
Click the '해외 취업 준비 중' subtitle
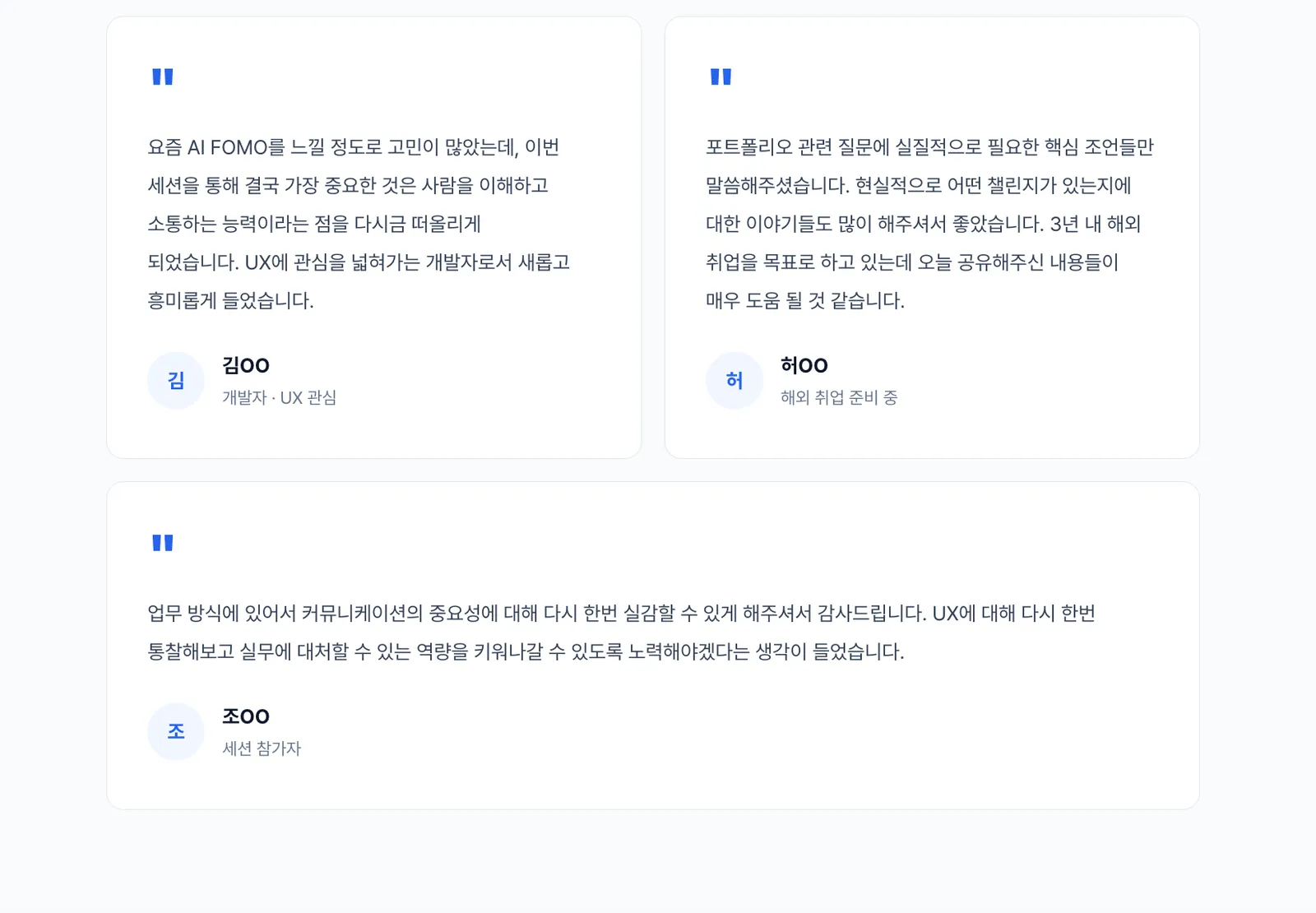click(x=839, y=398)
